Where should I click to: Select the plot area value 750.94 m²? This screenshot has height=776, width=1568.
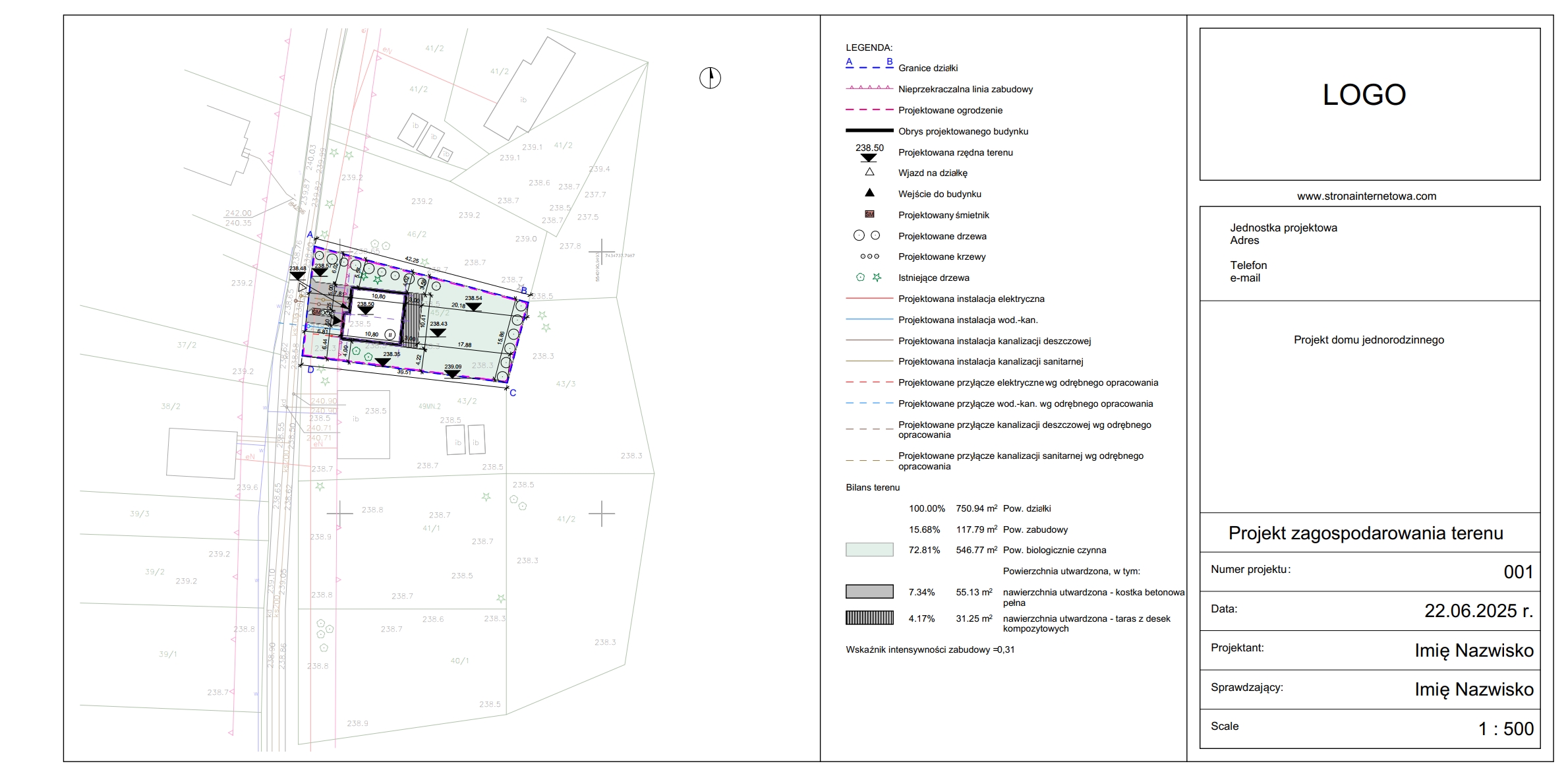pos(977,508)
